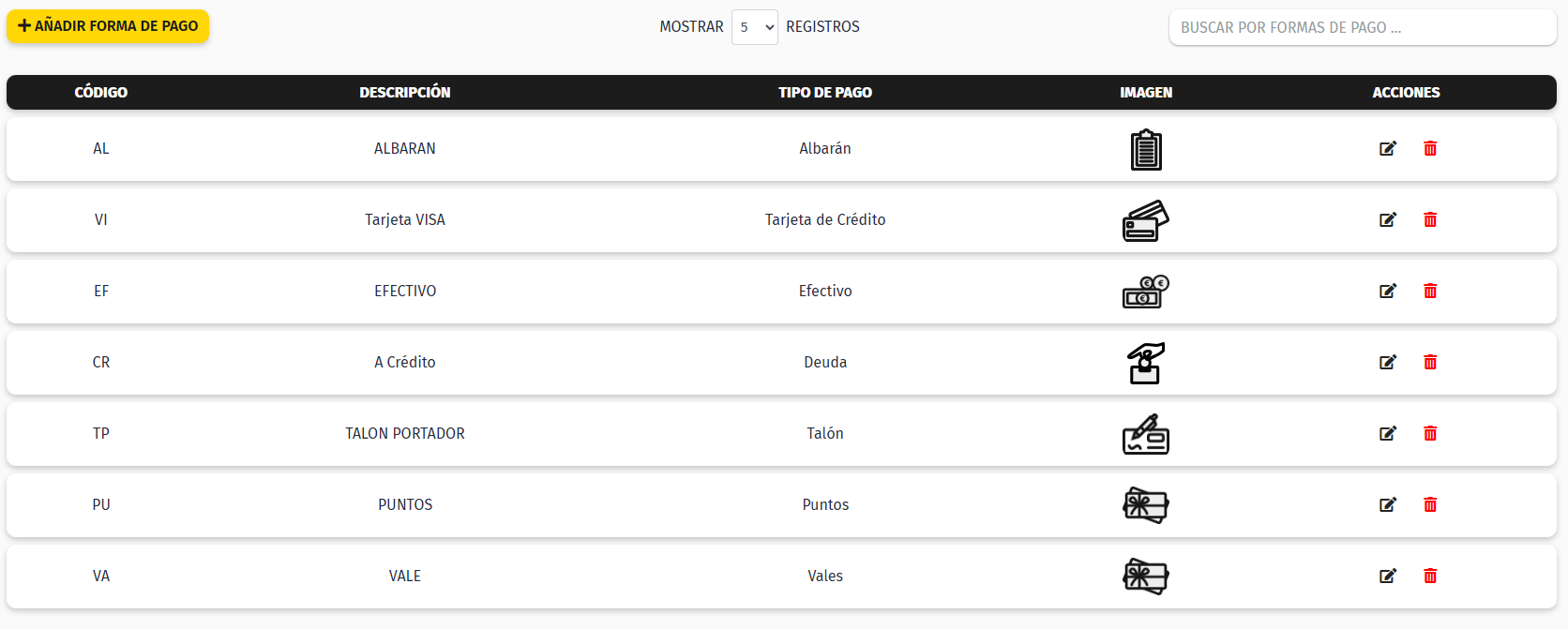Delete the ALBARAN payment method
The width and height of the screenshot is (1568, 629).
[x=1430, y=148]
